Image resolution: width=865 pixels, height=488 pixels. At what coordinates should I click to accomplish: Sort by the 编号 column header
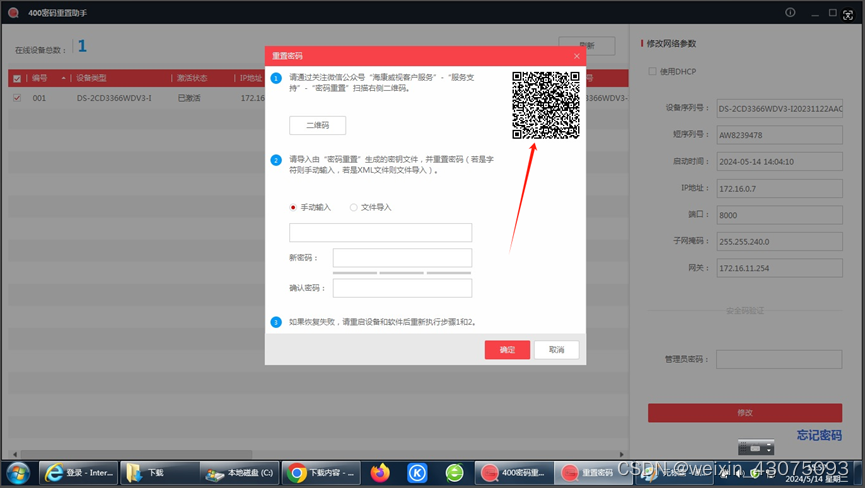pos(40,78)
